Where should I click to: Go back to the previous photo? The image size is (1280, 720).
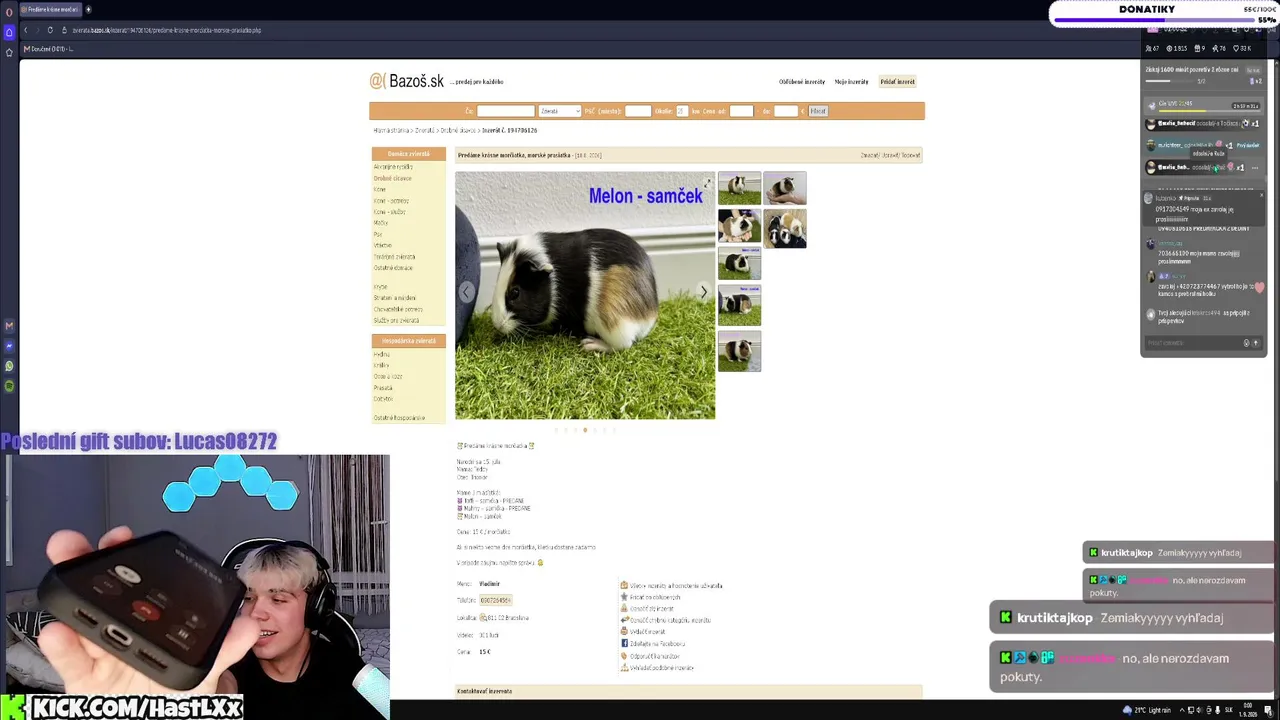tap(467, 292)
